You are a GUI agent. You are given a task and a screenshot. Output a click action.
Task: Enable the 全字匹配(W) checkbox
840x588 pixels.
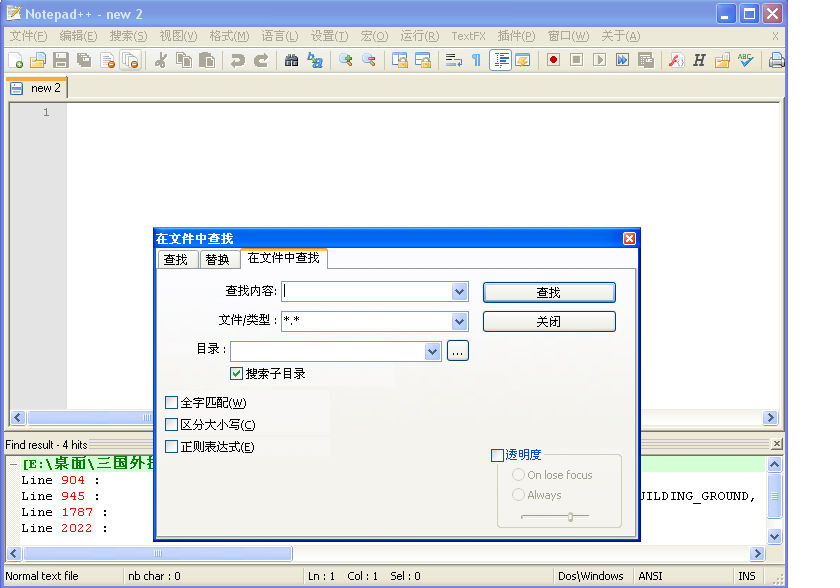[x=171, y=402]
